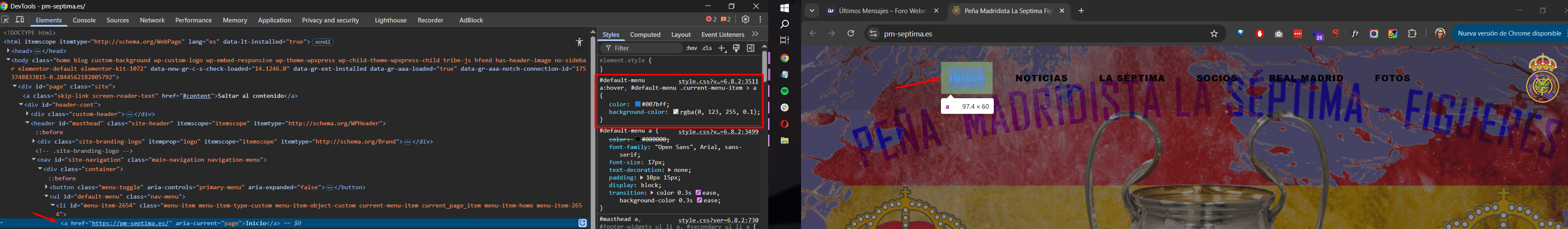Collapse the body element node
Screen dimensions: 1568x229
(8, 60)
